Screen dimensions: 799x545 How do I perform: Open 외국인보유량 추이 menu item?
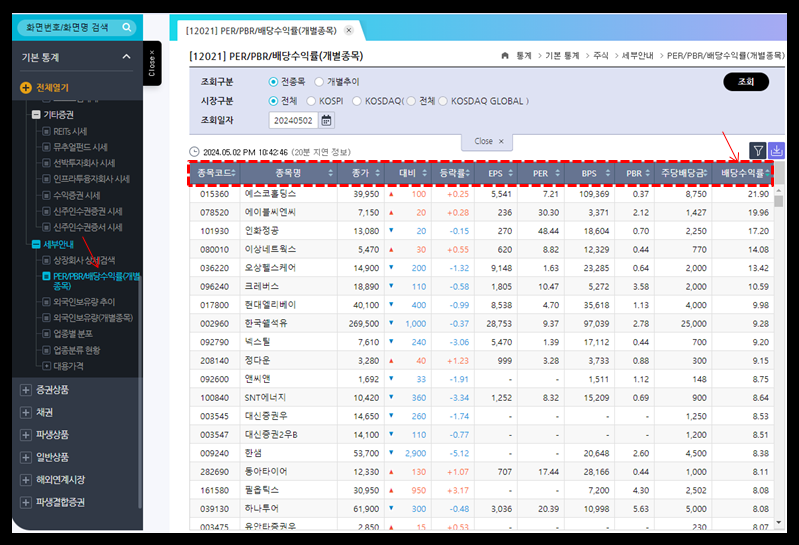tap(84, 302)
